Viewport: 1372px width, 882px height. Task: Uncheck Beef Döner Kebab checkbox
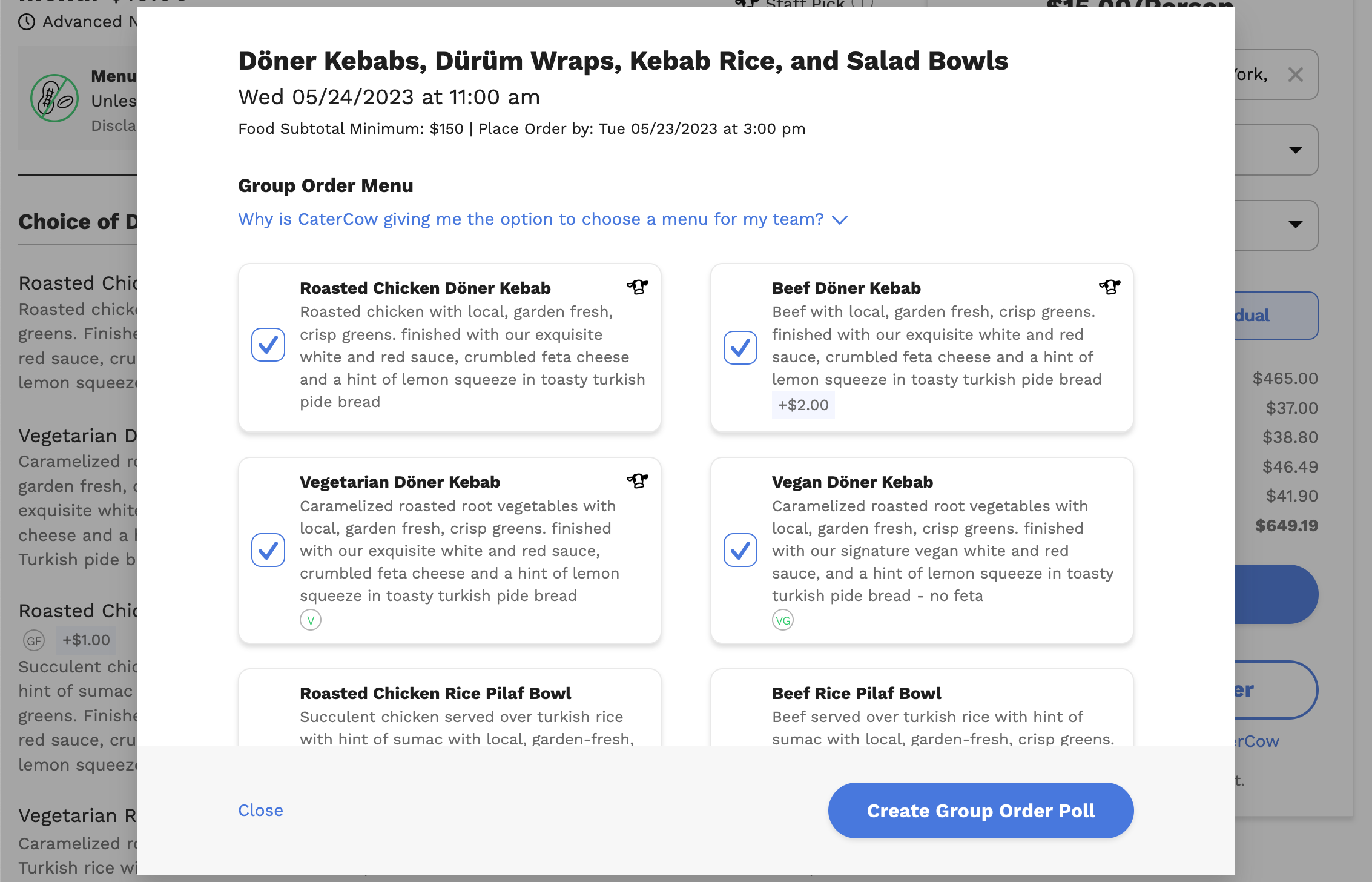point(740,348)
